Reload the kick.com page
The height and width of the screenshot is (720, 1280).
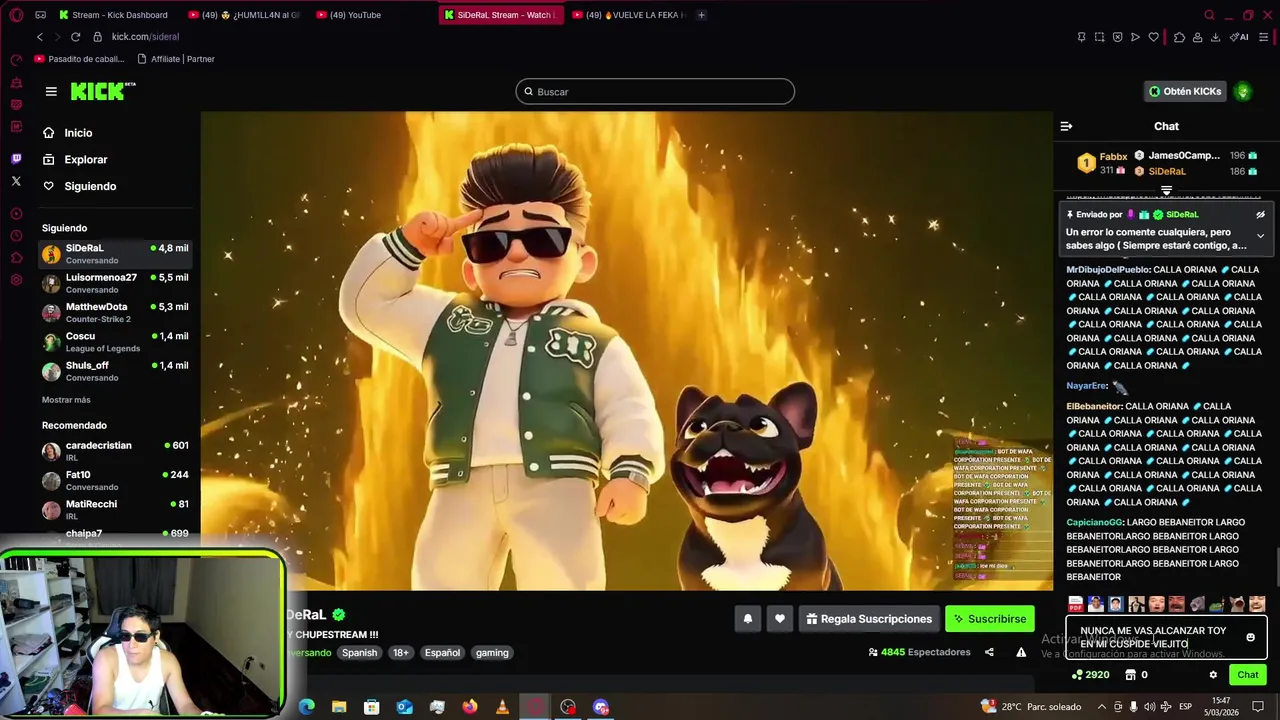click(x=75, y=37)
